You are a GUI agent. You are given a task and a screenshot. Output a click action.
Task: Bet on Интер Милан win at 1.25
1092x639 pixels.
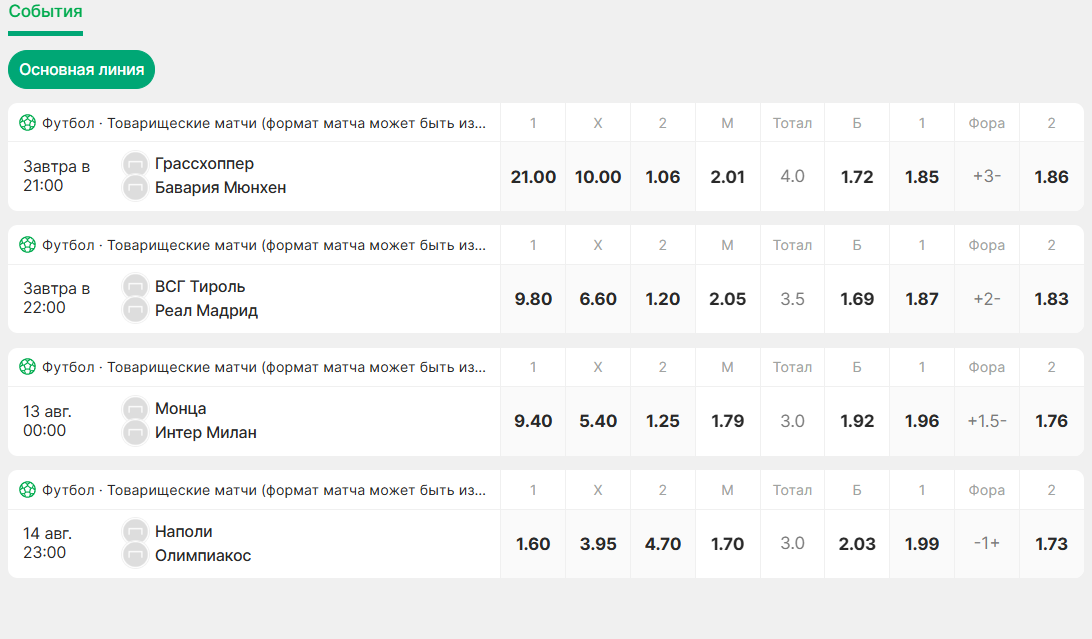(662, 421)
